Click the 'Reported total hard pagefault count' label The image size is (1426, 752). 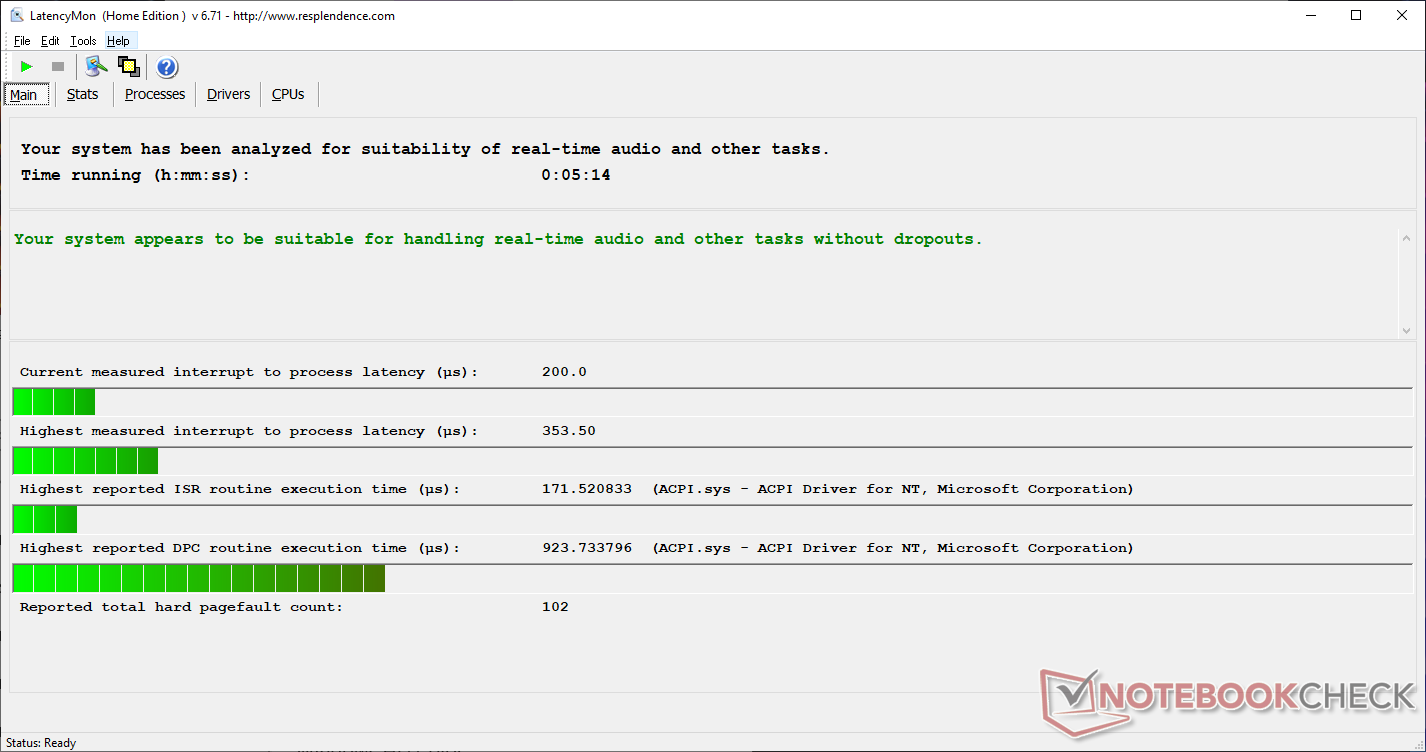(x=181, y=607)
